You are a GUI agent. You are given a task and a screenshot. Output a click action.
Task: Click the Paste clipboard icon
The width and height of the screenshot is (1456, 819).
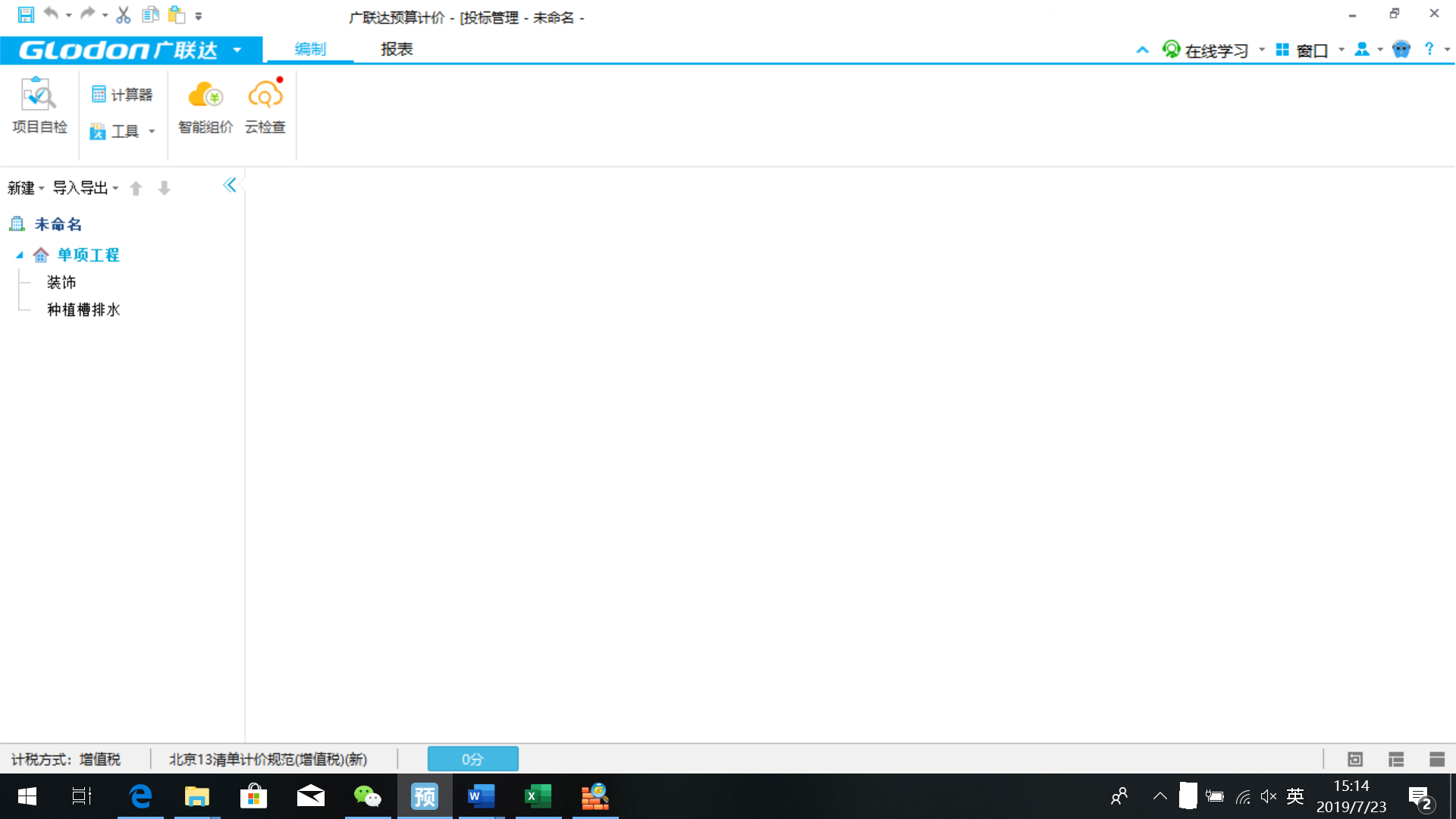177,14
